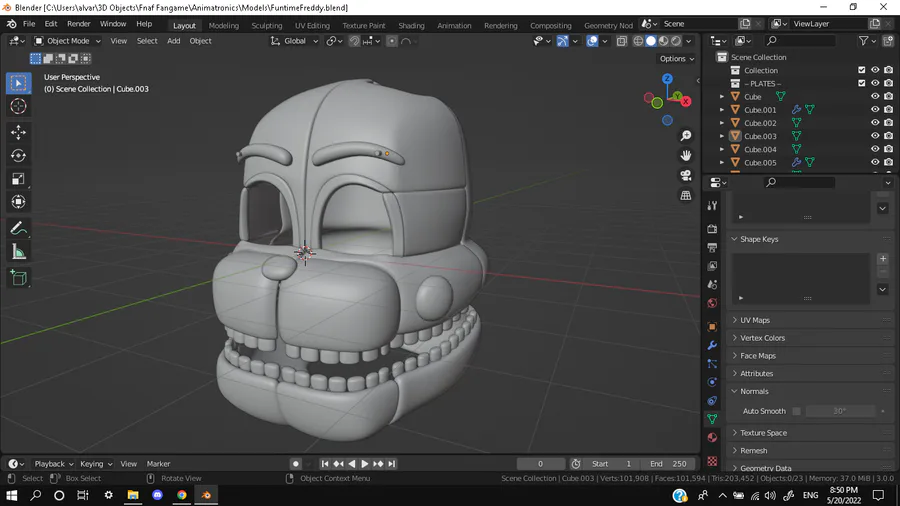Select the Rotate tool
The height and width of the screenshot is (506, 900).
[x=18, y=155]
